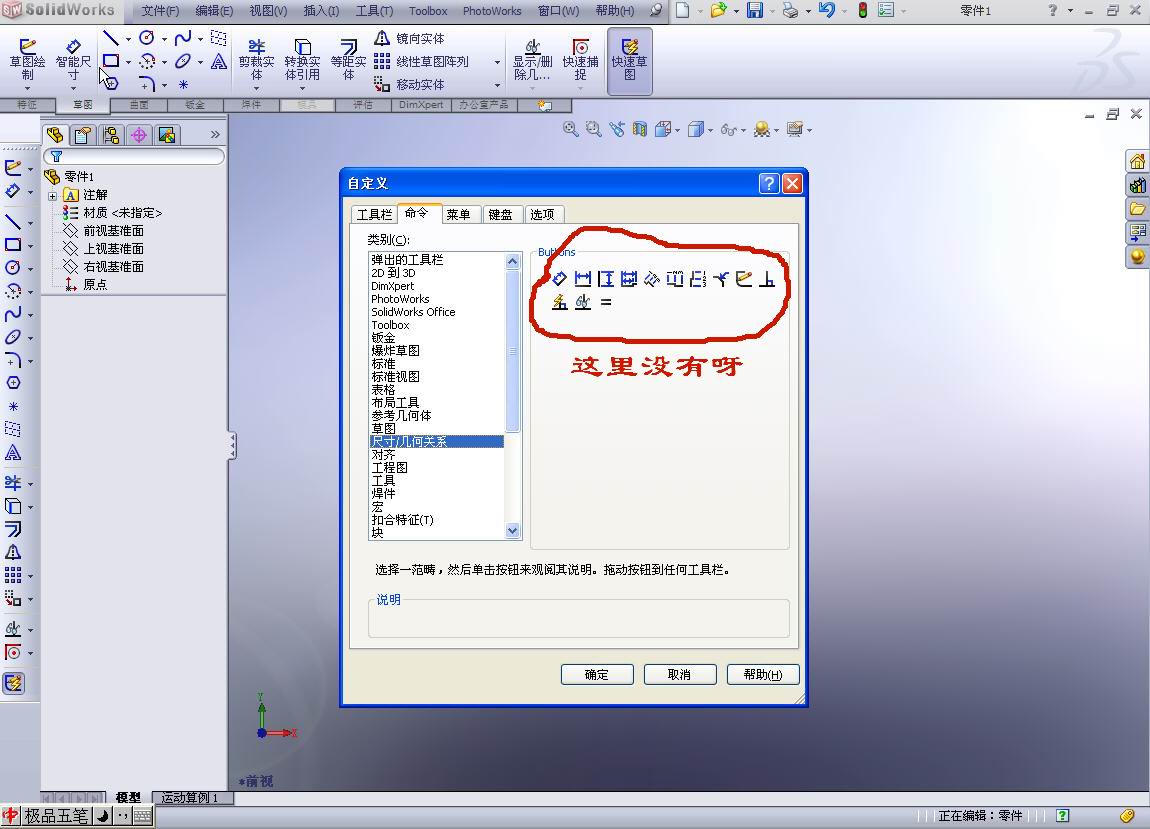The height and width of the screenshot is (829, 1150).
Task: Click Ordinate Dimension icon in Buttons group
Action: (652, 279)
